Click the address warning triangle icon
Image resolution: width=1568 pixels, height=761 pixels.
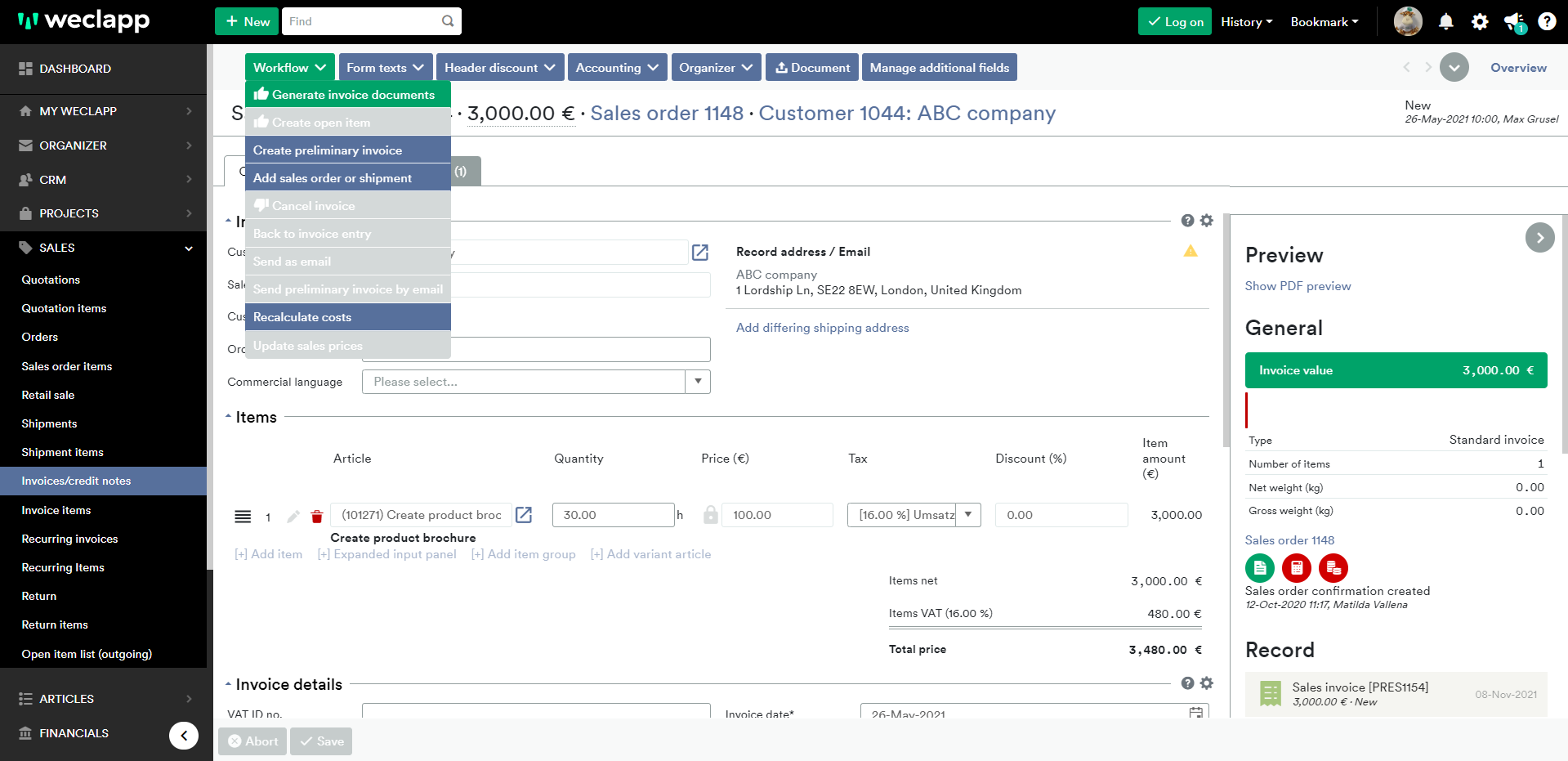point(1191,251)
